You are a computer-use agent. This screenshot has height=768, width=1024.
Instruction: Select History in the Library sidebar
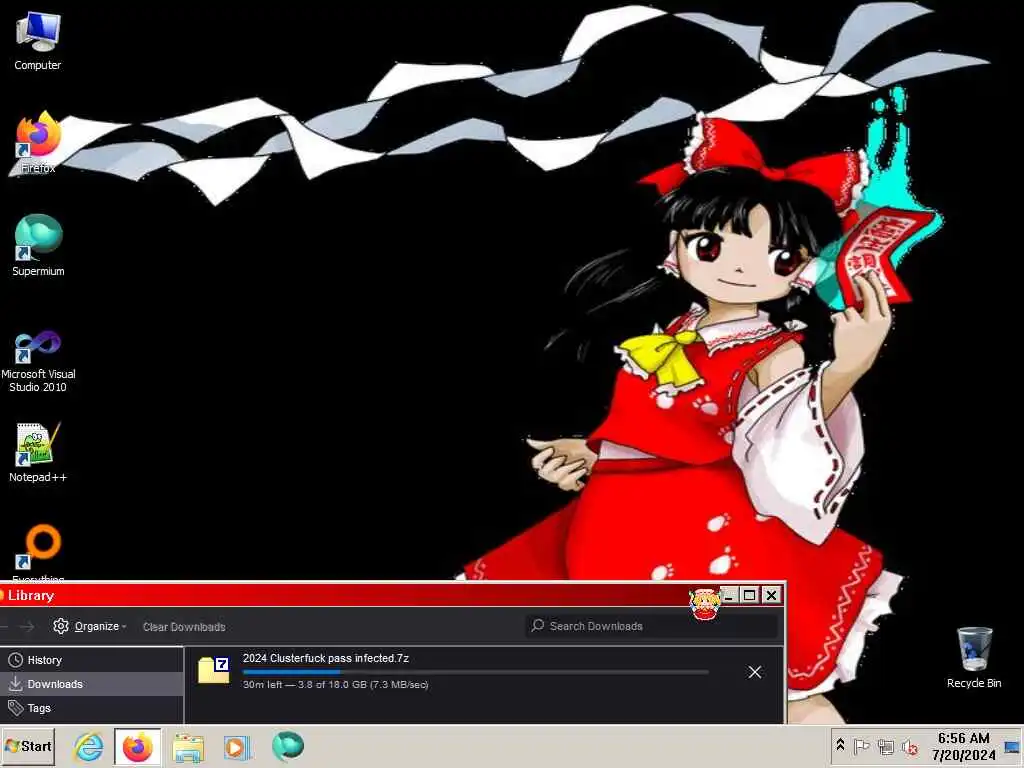tap(91, 660)
